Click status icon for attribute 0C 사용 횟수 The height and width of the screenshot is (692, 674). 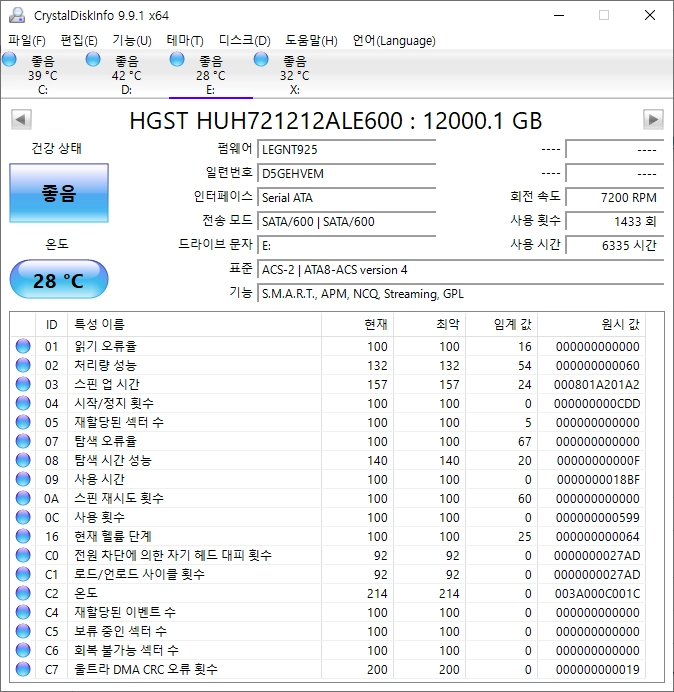(23, 517)
